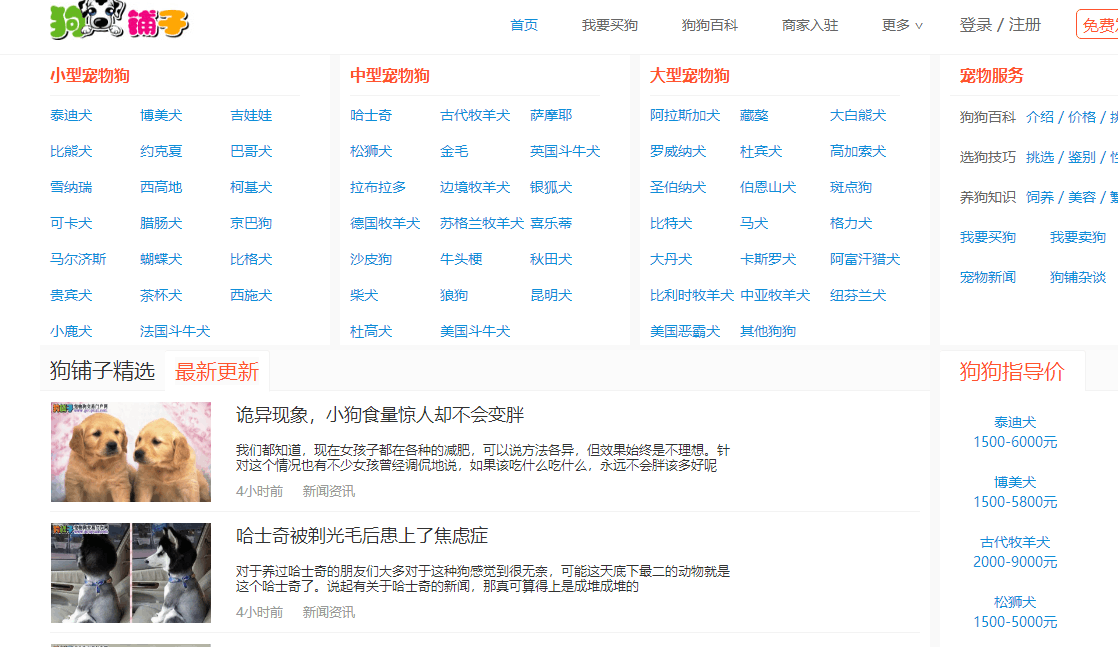Image resolution: width=1118 pixels, height=647 pixels.
Task: Select 泰迪犬 in small dog list
Action: point(71,116)
